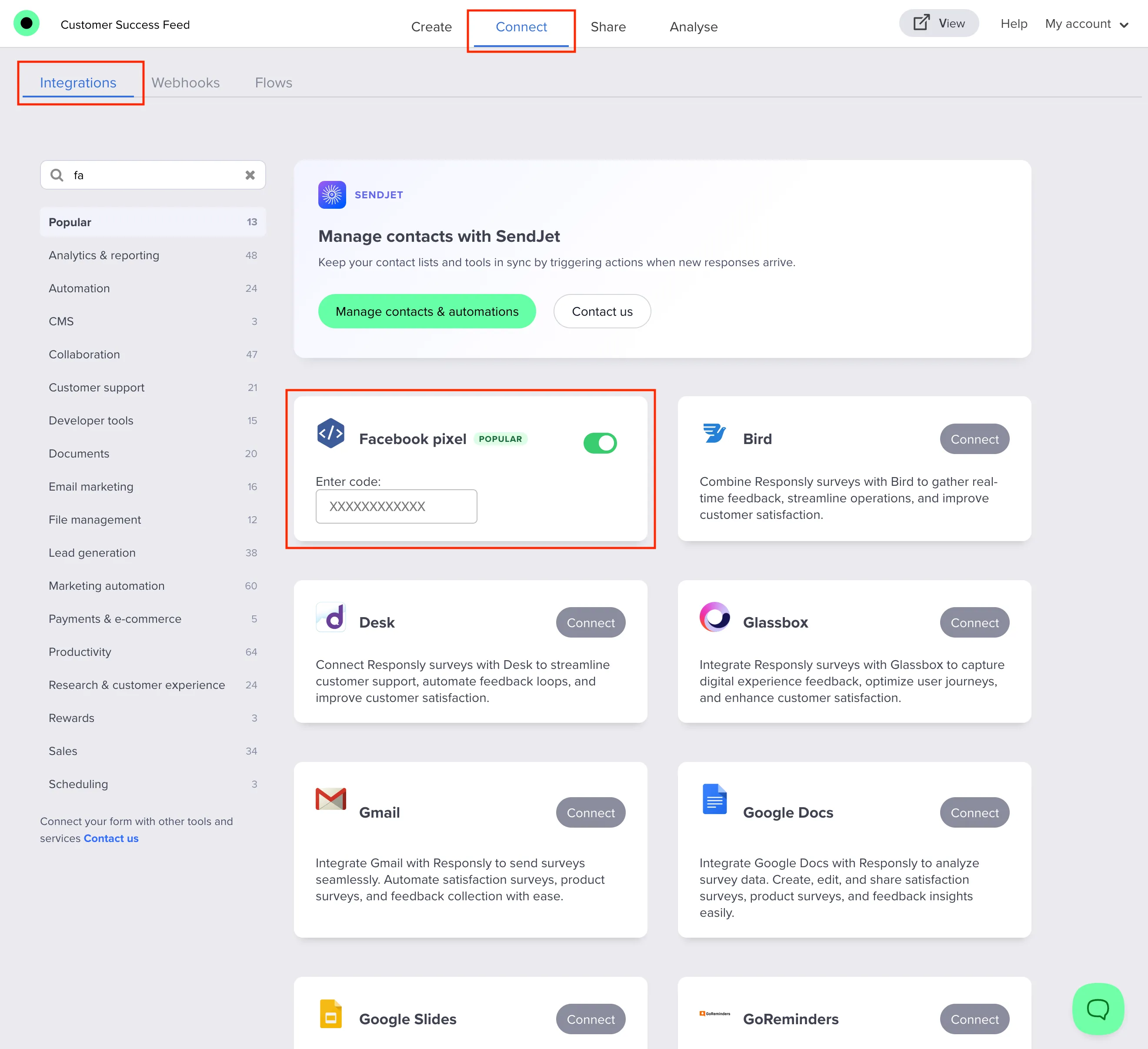Select the CMS category

point(153,321)
